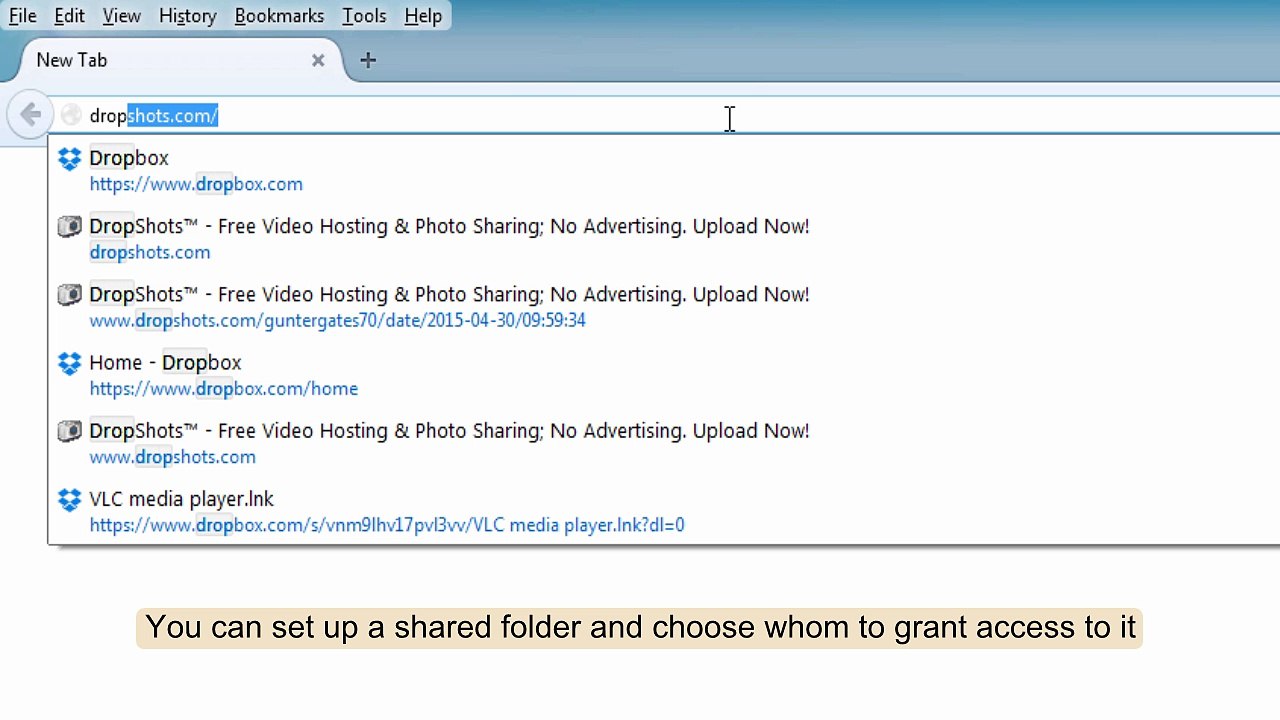This screenshot has height=720, width=1280.
Task: Select the VLC media player.lnk suggestion
Action: [664, 510]
